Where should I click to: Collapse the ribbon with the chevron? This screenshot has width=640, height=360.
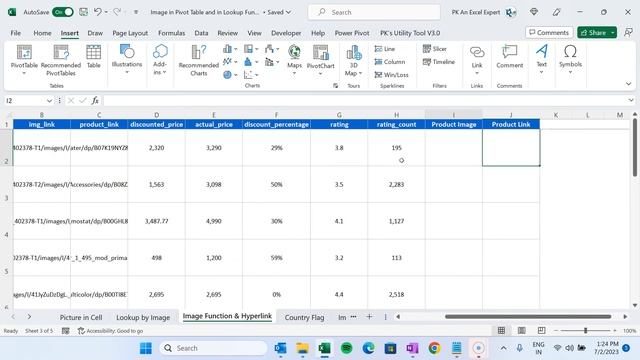(629, 84)
